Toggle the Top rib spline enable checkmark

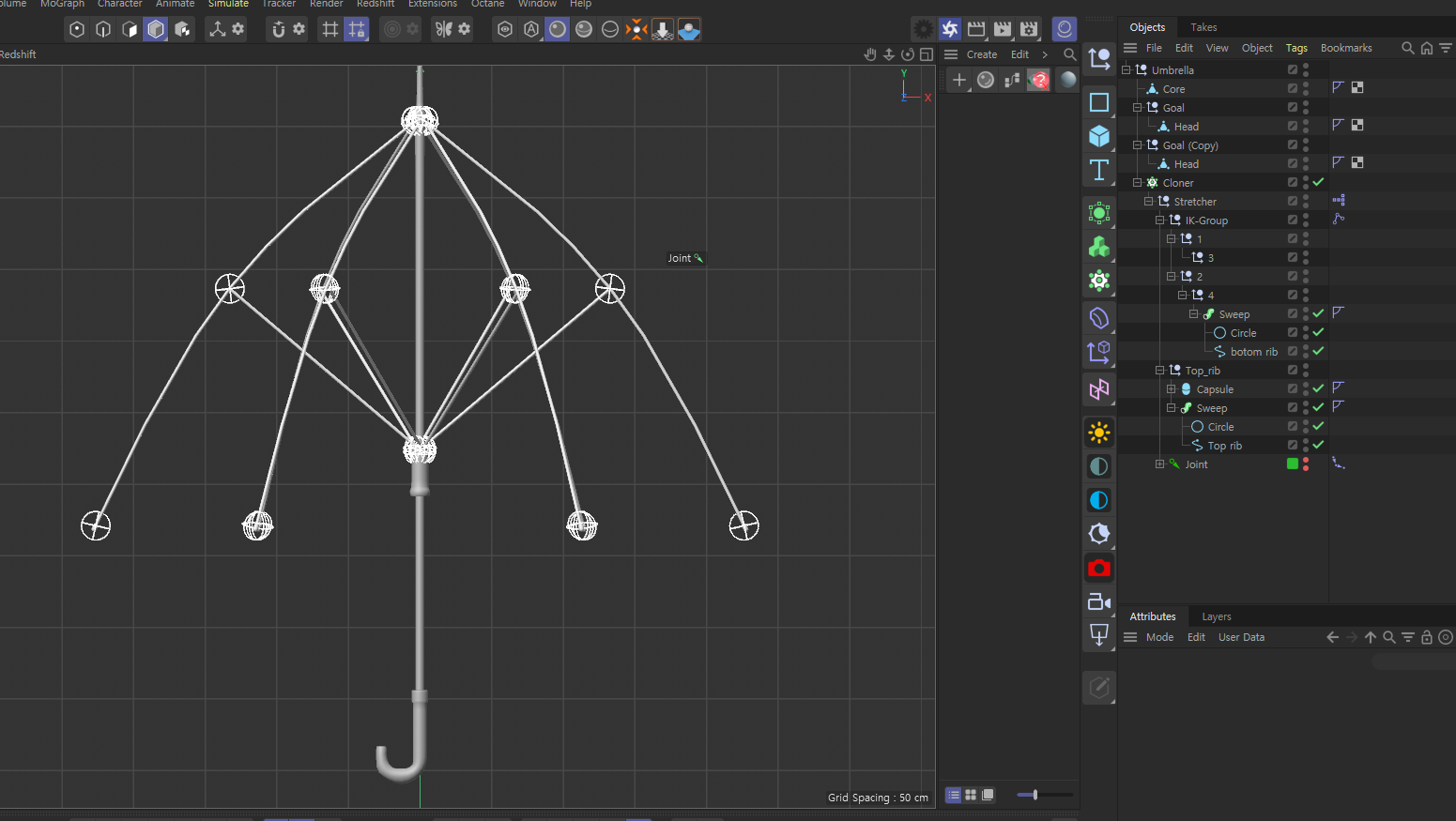(1318, 445)
